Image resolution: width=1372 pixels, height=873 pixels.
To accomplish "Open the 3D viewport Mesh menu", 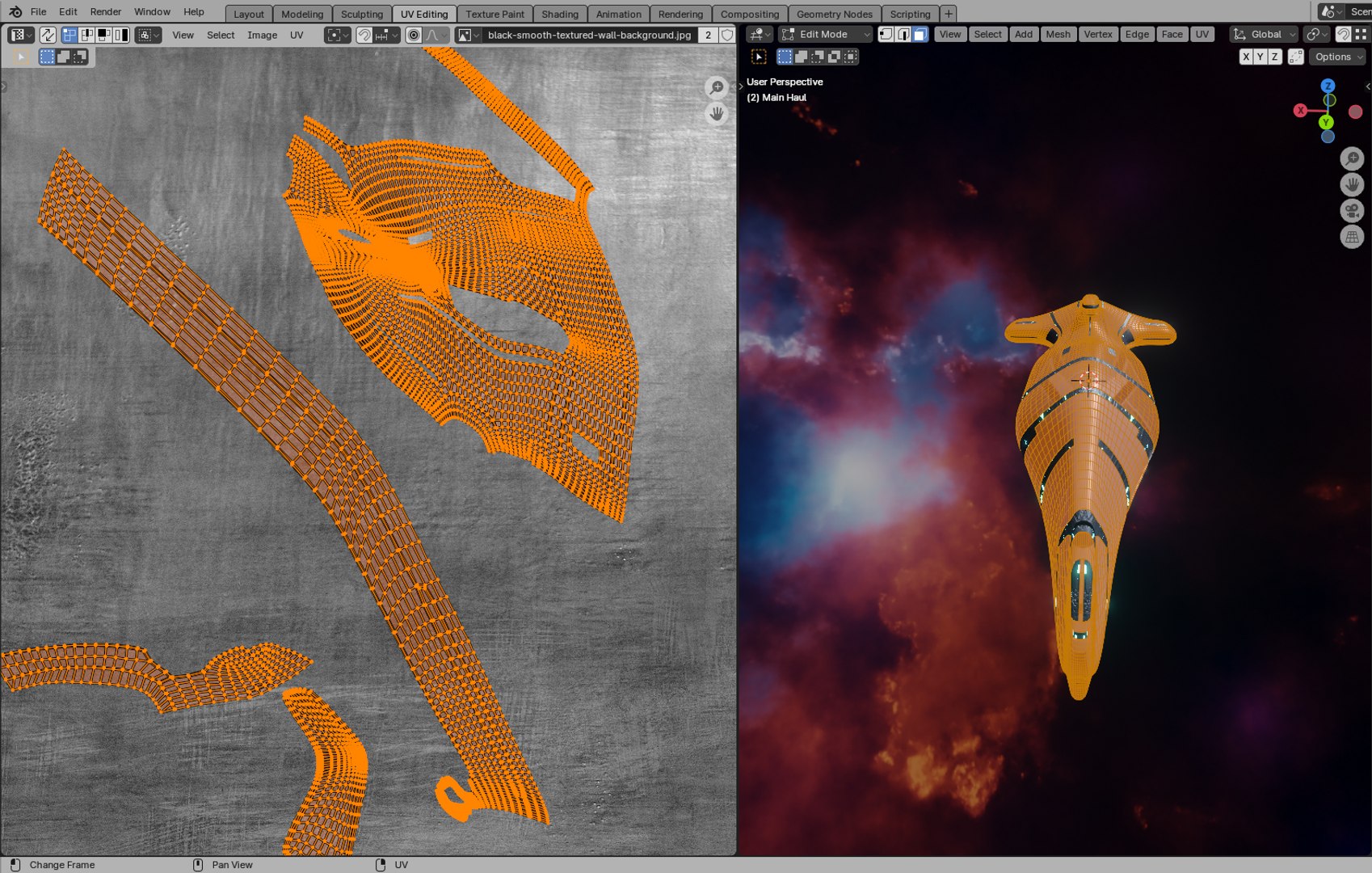I will [x=1058, y=34].
